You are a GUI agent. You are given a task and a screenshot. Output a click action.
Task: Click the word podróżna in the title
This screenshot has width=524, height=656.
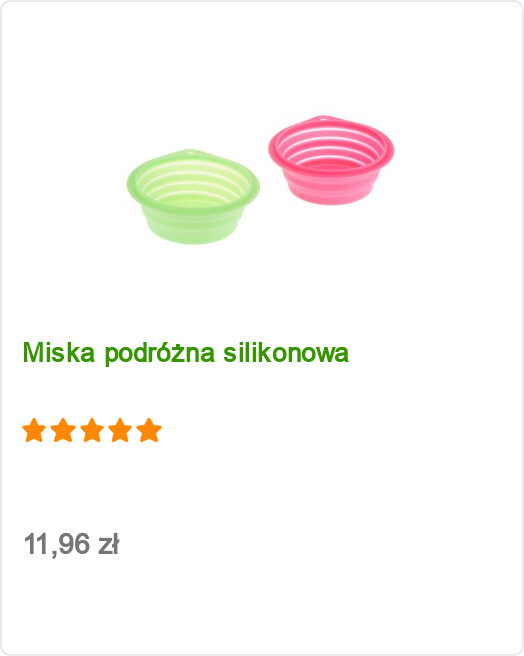159,354
